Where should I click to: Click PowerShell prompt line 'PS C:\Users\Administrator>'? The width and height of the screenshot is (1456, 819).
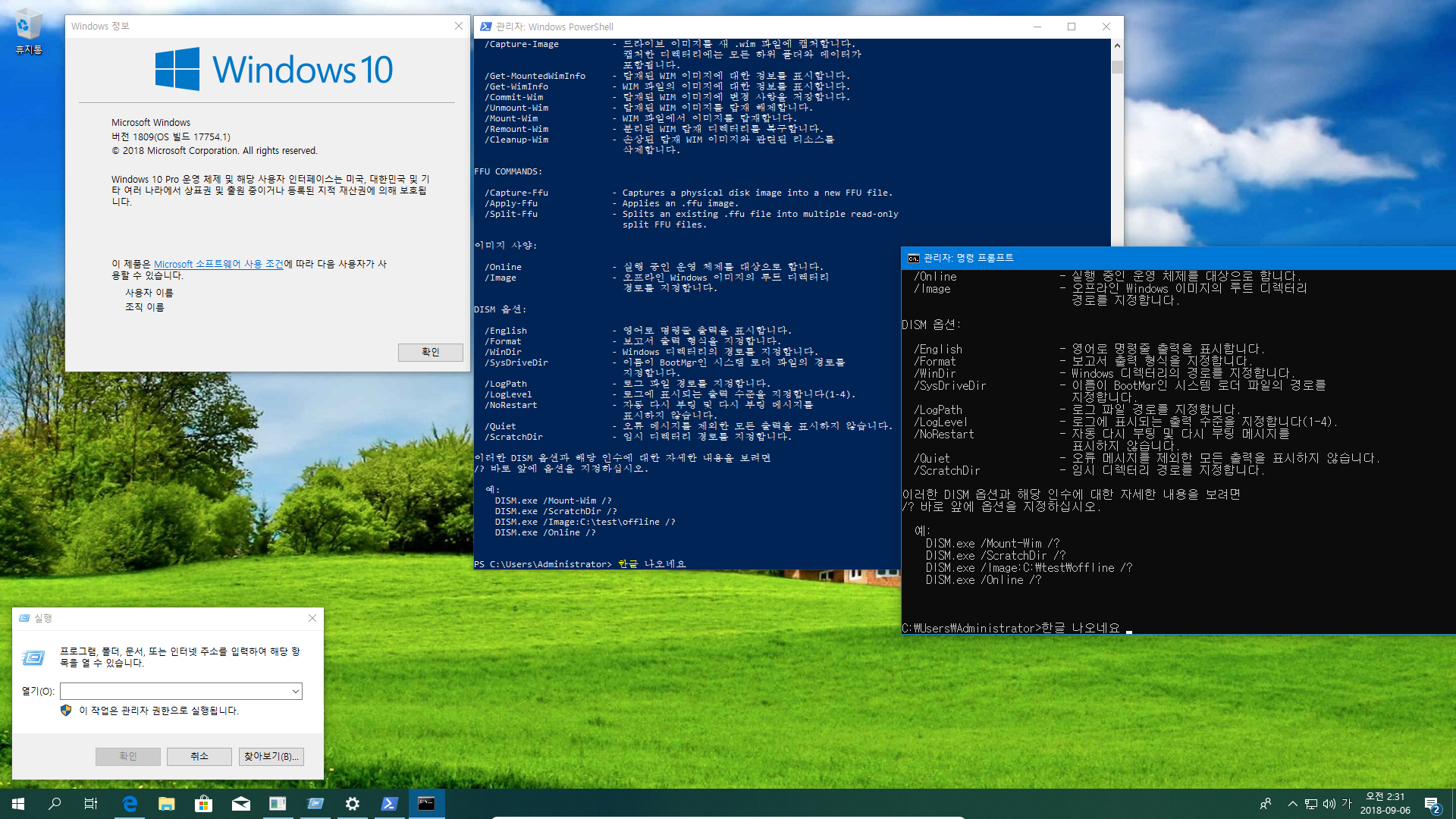tap(543, 564)
